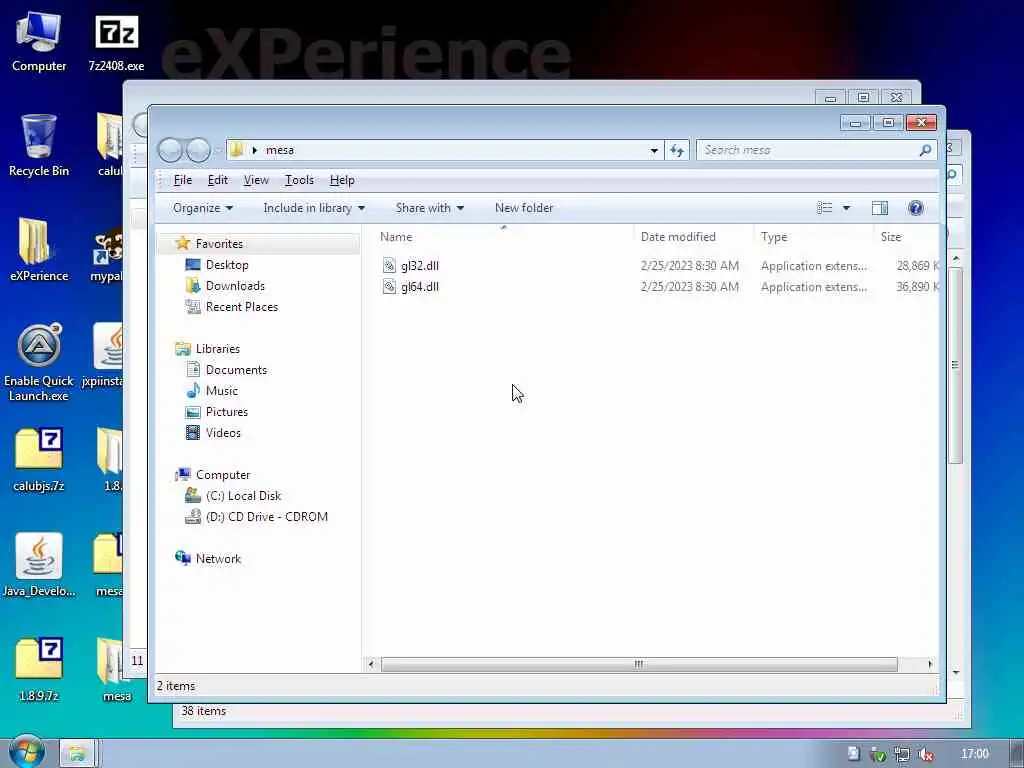Viewport: 1024px width, 768px height.
Task: Open Videos library
Action: (223, 432)
